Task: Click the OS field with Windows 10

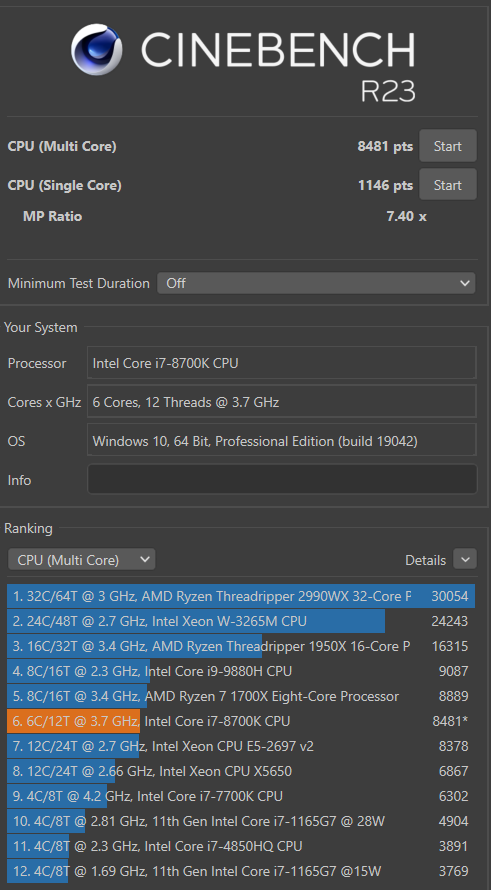Action: (282, 440)
